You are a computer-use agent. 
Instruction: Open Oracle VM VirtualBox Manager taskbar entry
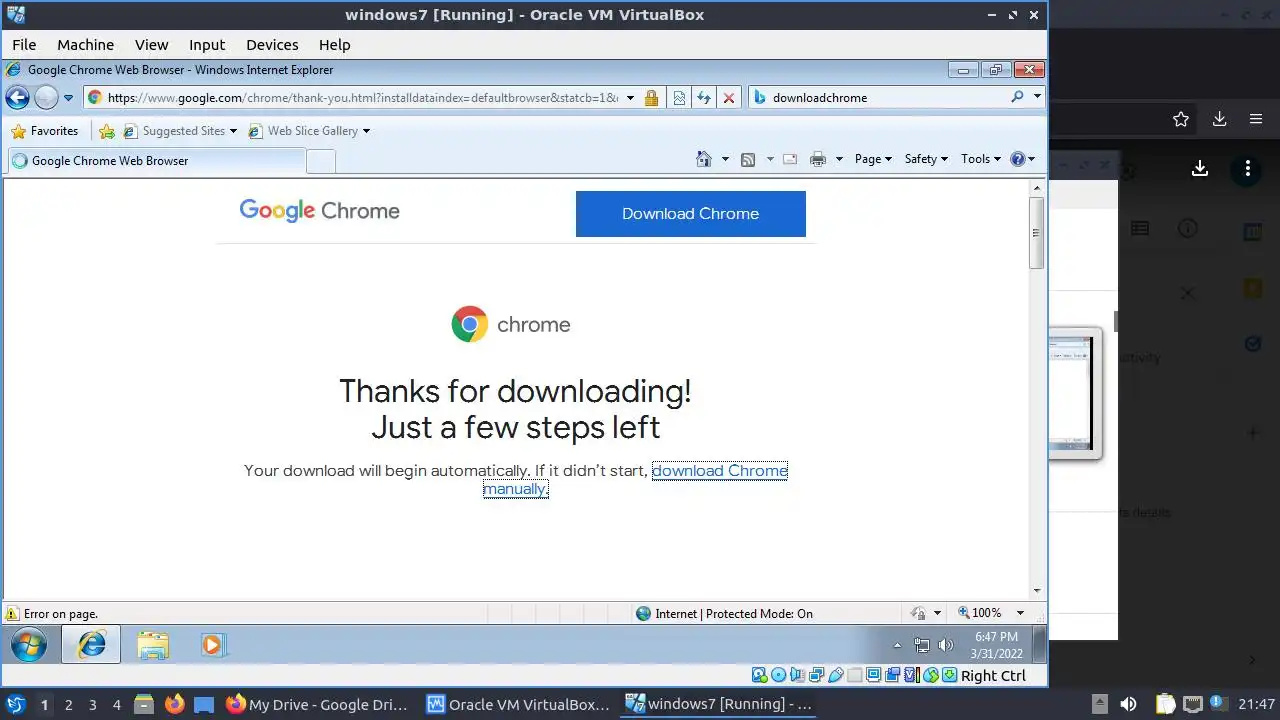point(518,704)
